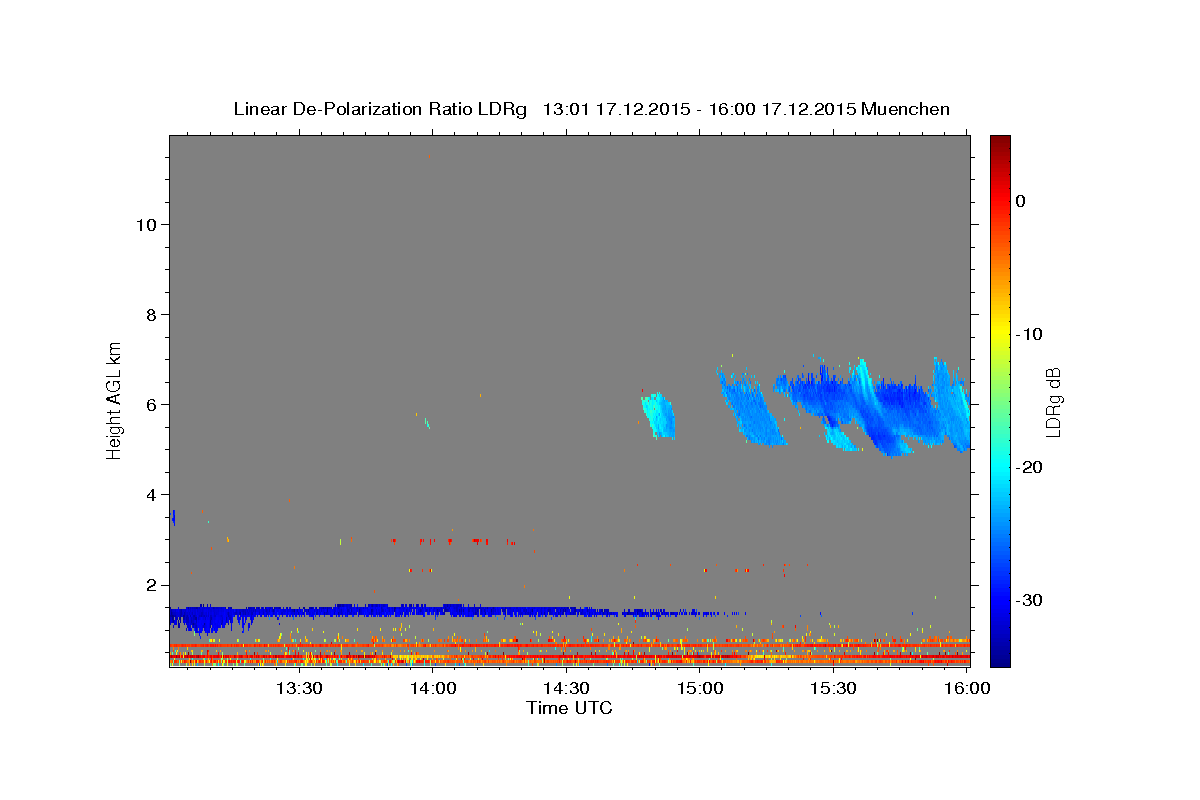Click the 'Time UTC' x-axis label
This screenshot has height=800, width=1200.
(569, 708)
